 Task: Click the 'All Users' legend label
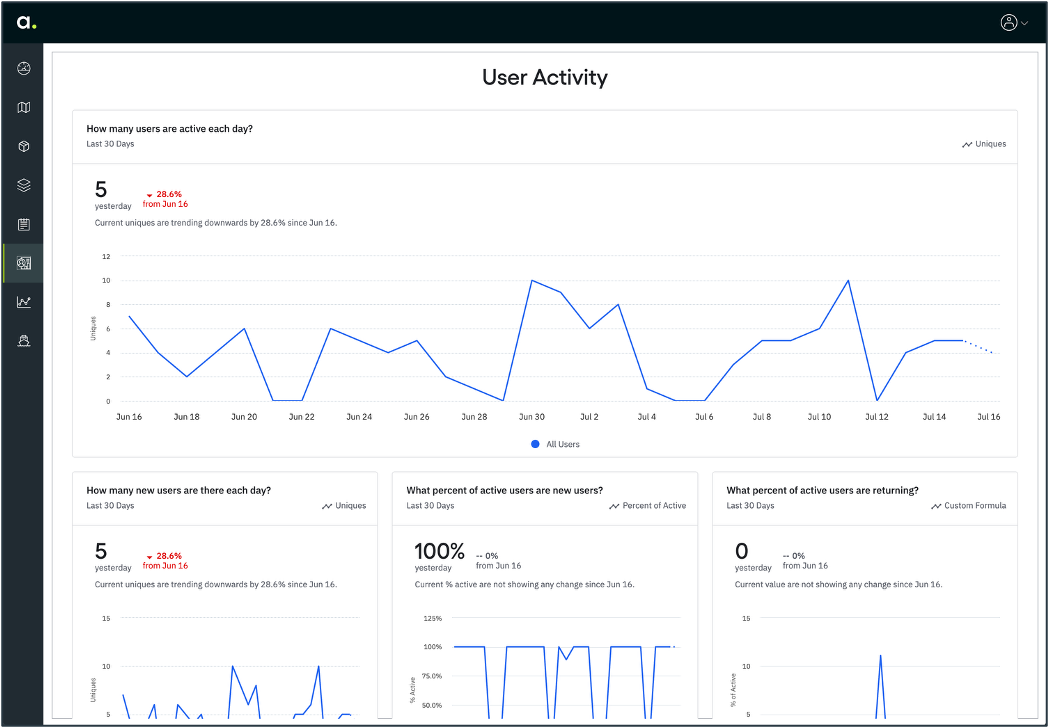(x=563, y=444)
